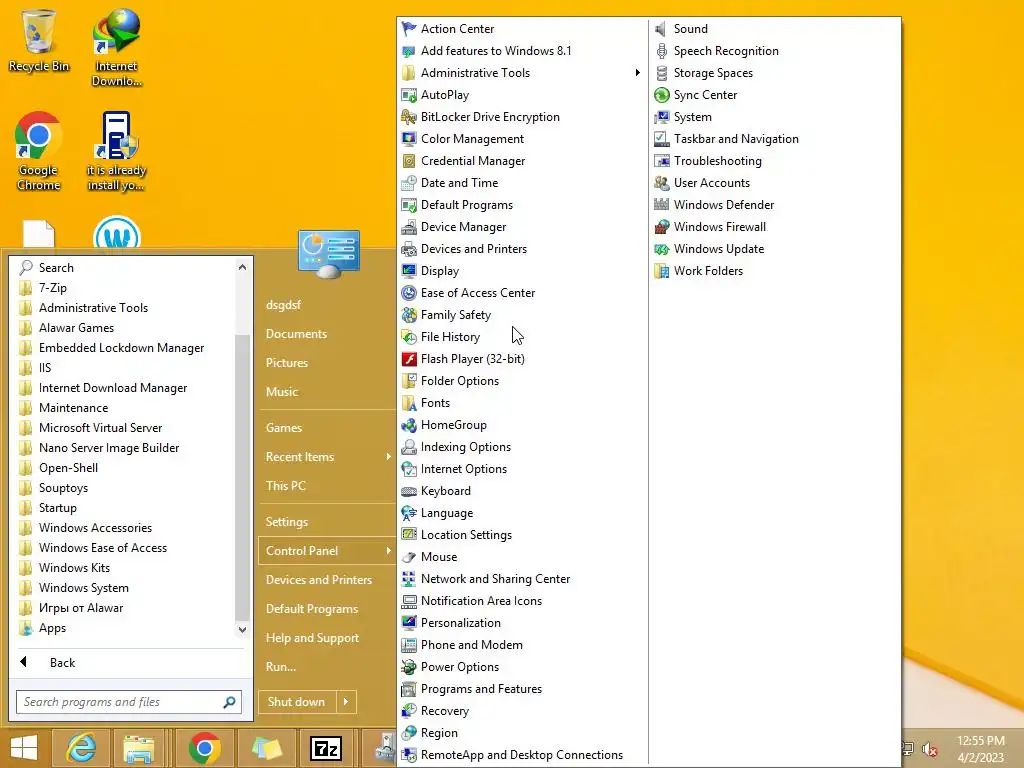Screen dimensions: 1024x768
Task: Open the Shut down options arrow
Action: pos(346,702)
